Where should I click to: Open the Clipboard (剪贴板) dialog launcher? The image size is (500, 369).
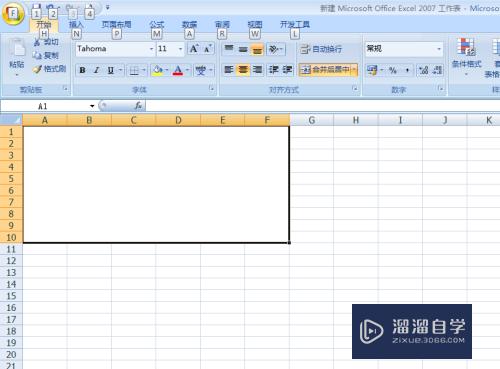(65, 89)
